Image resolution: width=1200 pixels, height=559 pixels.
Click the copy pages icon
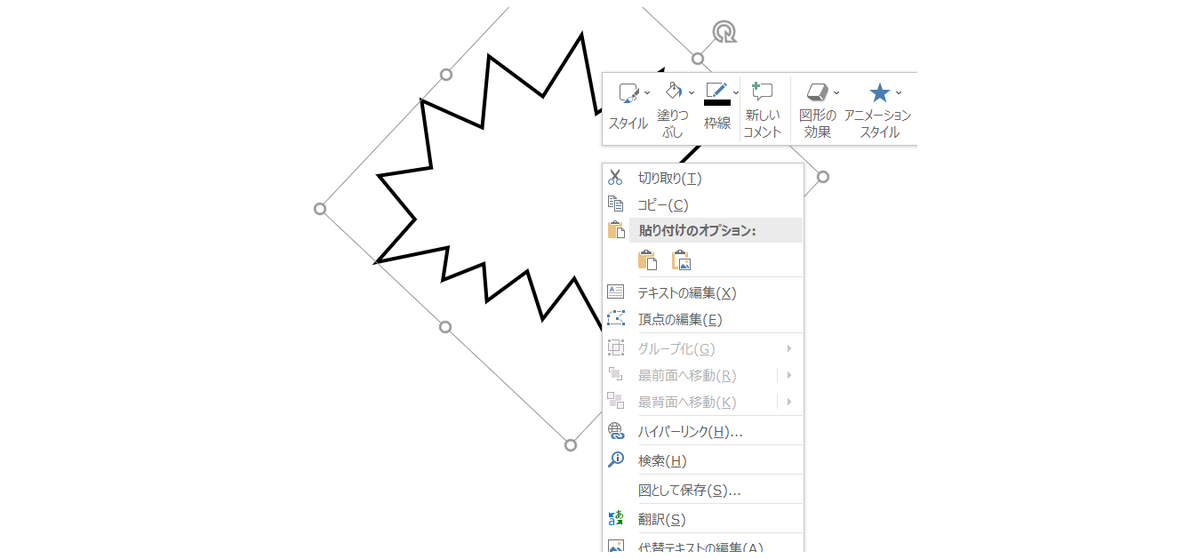(x=616, y=203)
